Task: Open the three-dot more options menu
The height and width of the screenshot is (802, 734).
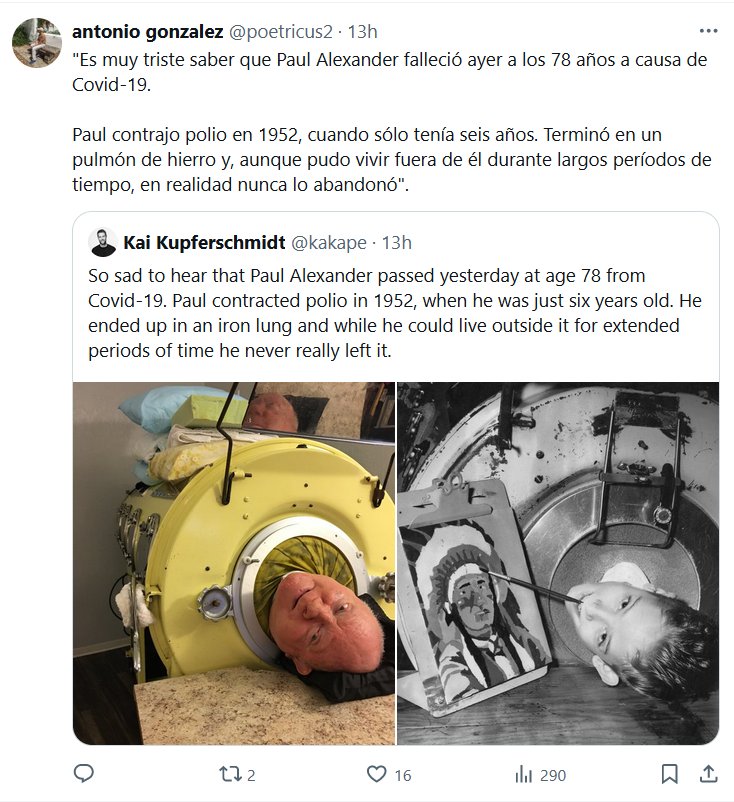Action: [x=708, y=32]
